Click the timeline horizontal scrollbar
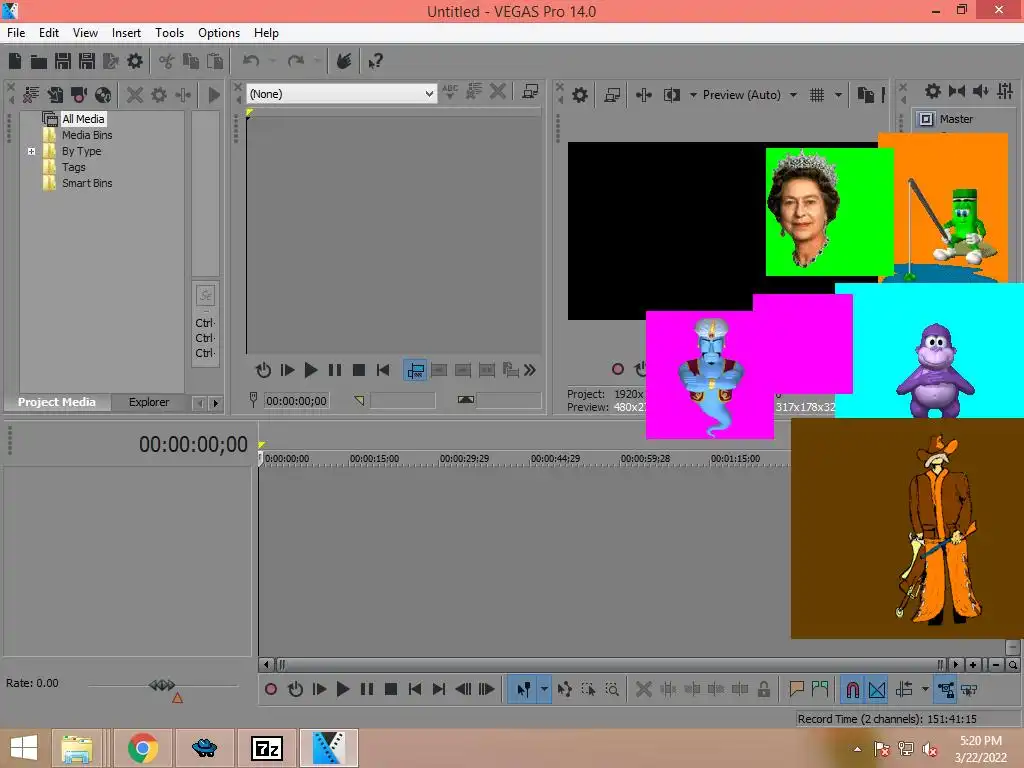 609,665
